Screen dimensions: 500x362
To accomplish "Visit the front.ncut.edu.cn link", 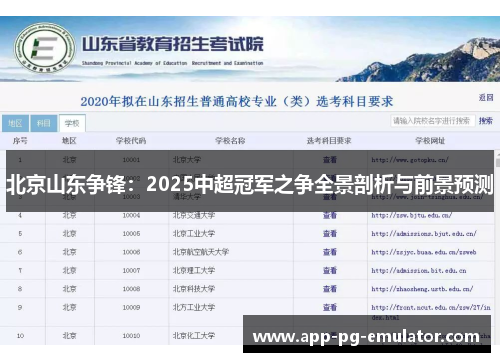I will coord(431,312).
